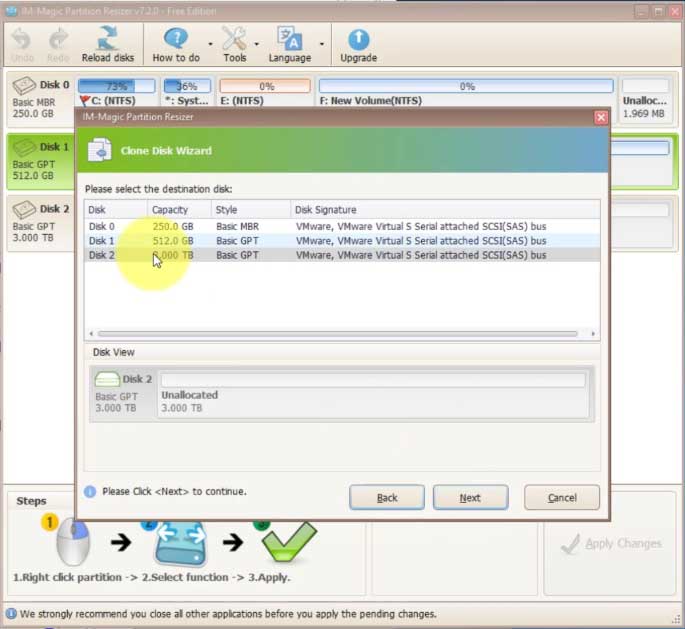
Task: Click the 512.0 GB capacity cell
Action: 173,241
